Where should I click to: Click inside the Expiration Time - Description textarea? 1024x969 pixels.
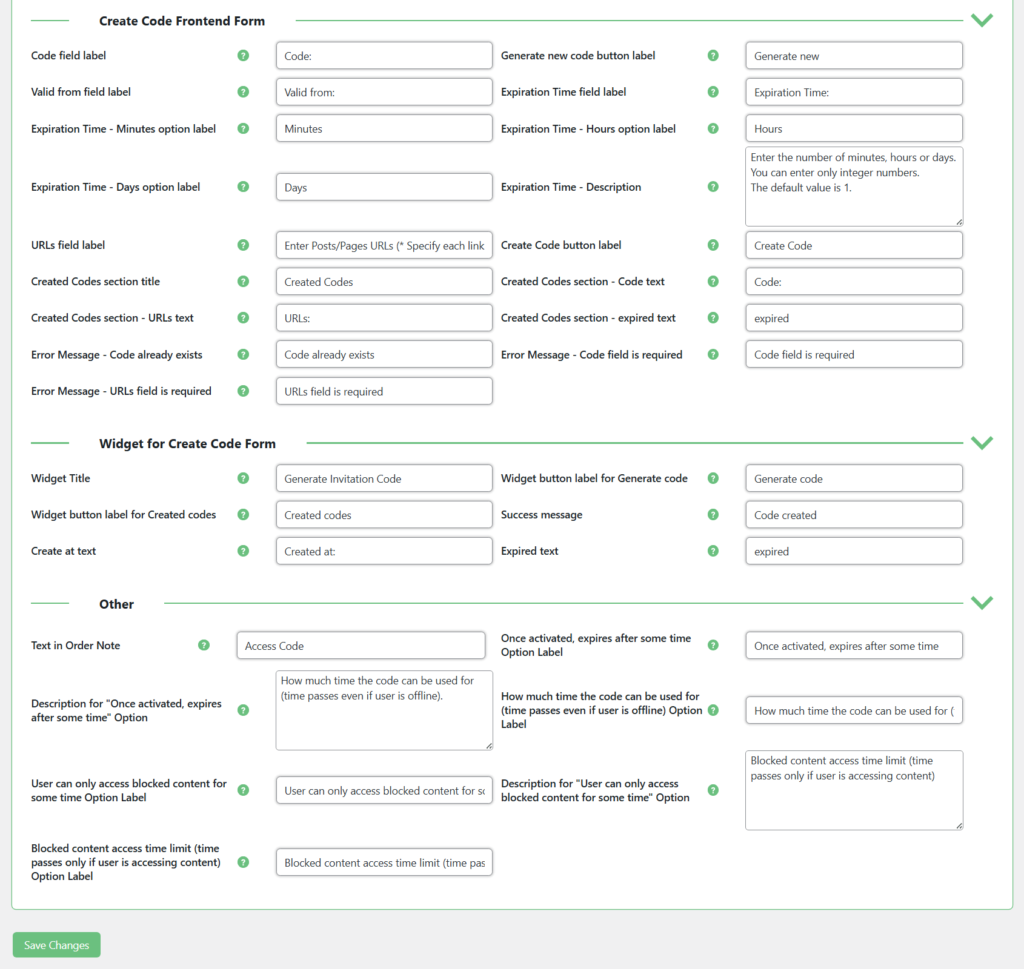[853, 186]
